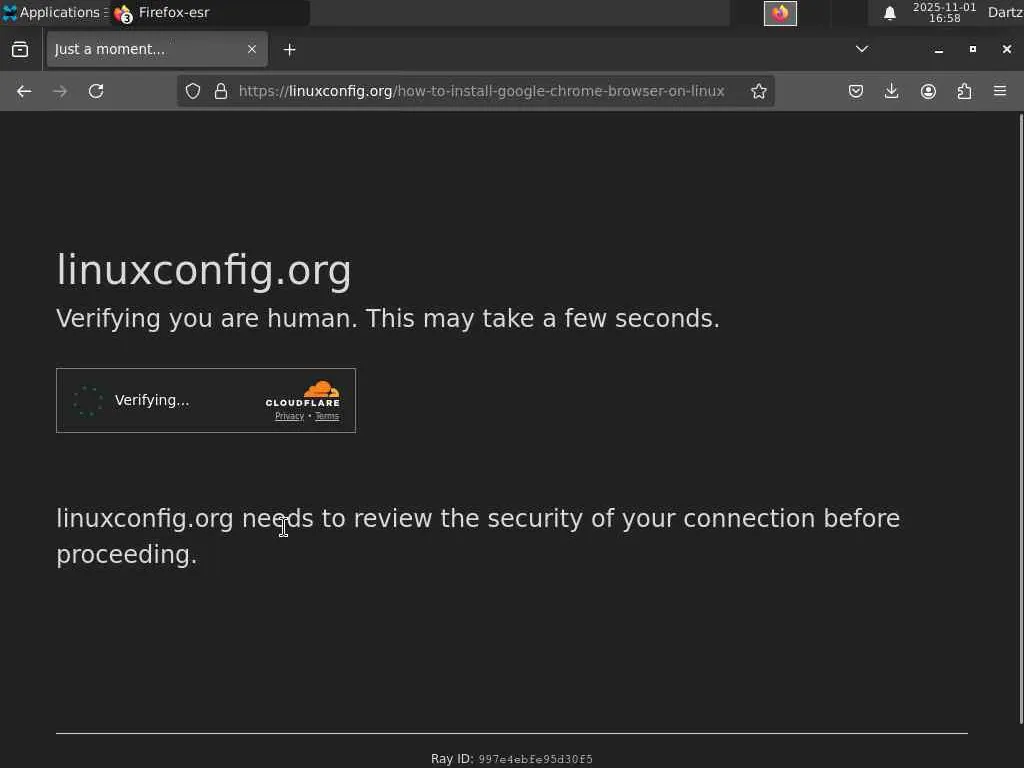Bookmark this page with the star
Viewport: 1024px width, 768px height.
(x=758, y=91)
